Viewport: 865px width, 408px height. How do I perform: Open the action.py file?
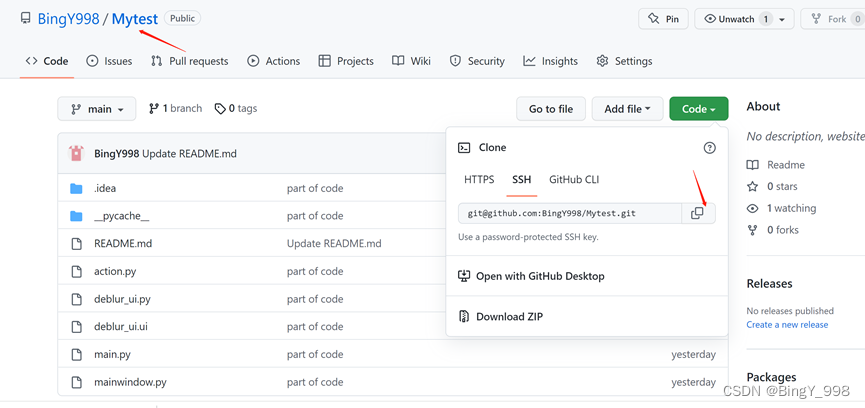115,271
